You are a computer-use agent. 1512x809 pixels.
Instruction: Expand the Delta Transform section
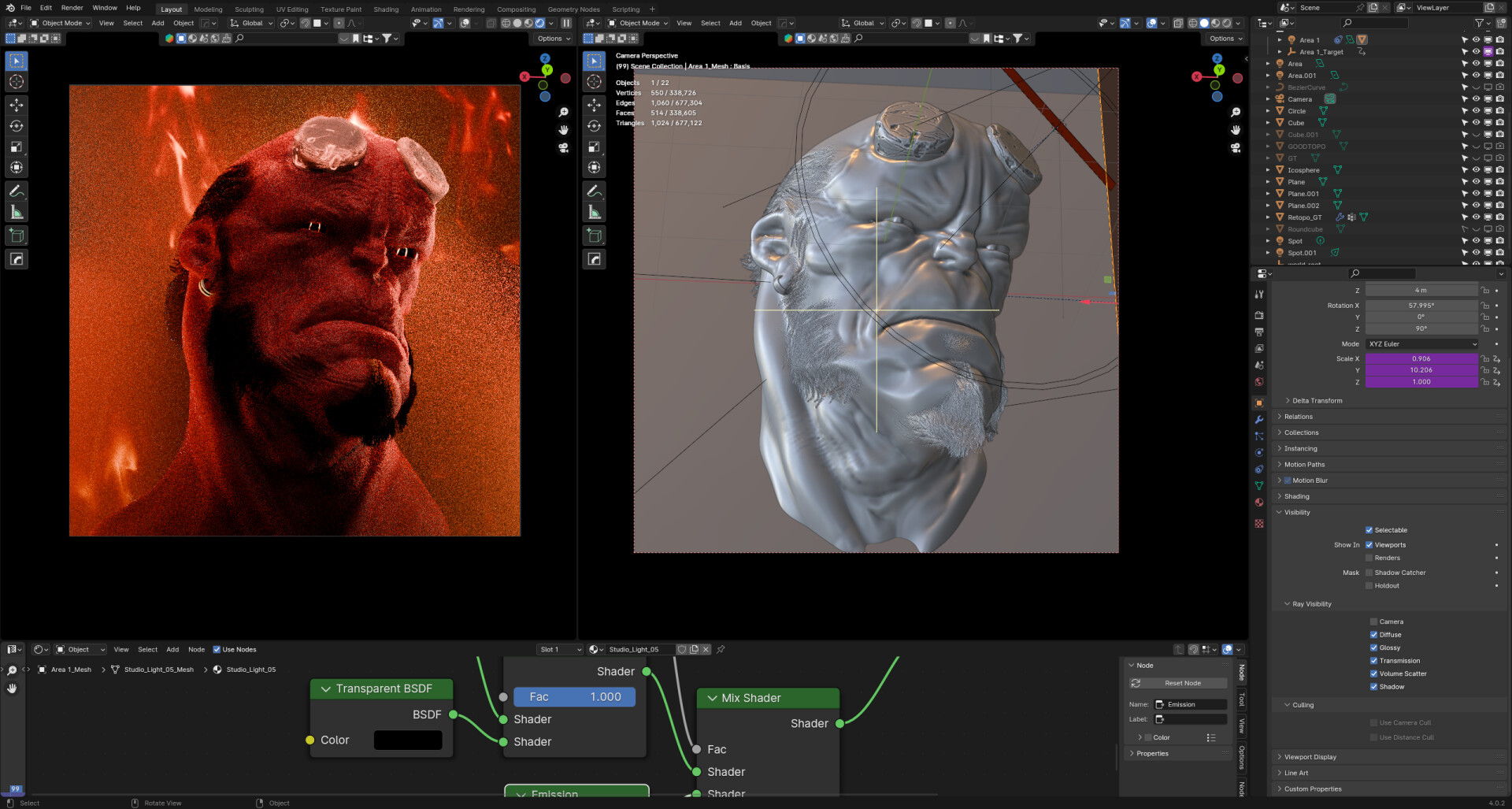pyautogui.click(x=1317, y=401)
